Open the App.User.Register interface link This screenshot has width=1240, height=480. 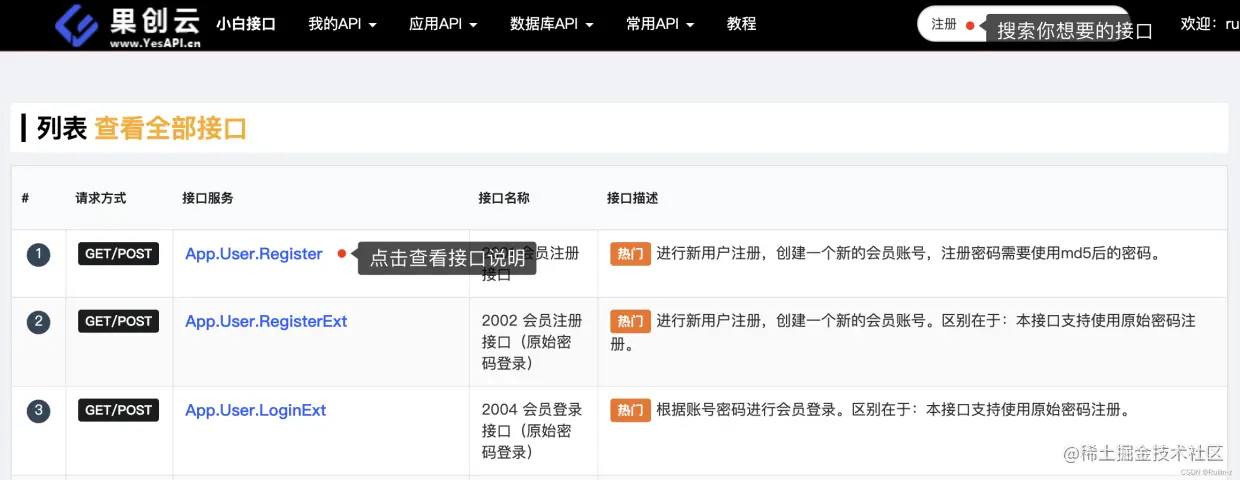[254, 254]
